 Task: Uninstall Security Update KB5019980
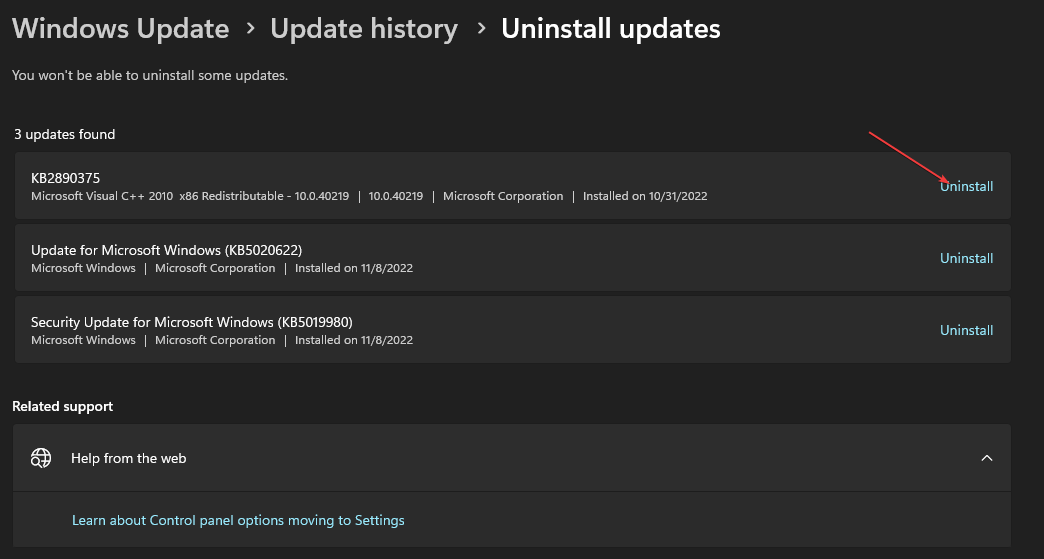pos(966,330)
